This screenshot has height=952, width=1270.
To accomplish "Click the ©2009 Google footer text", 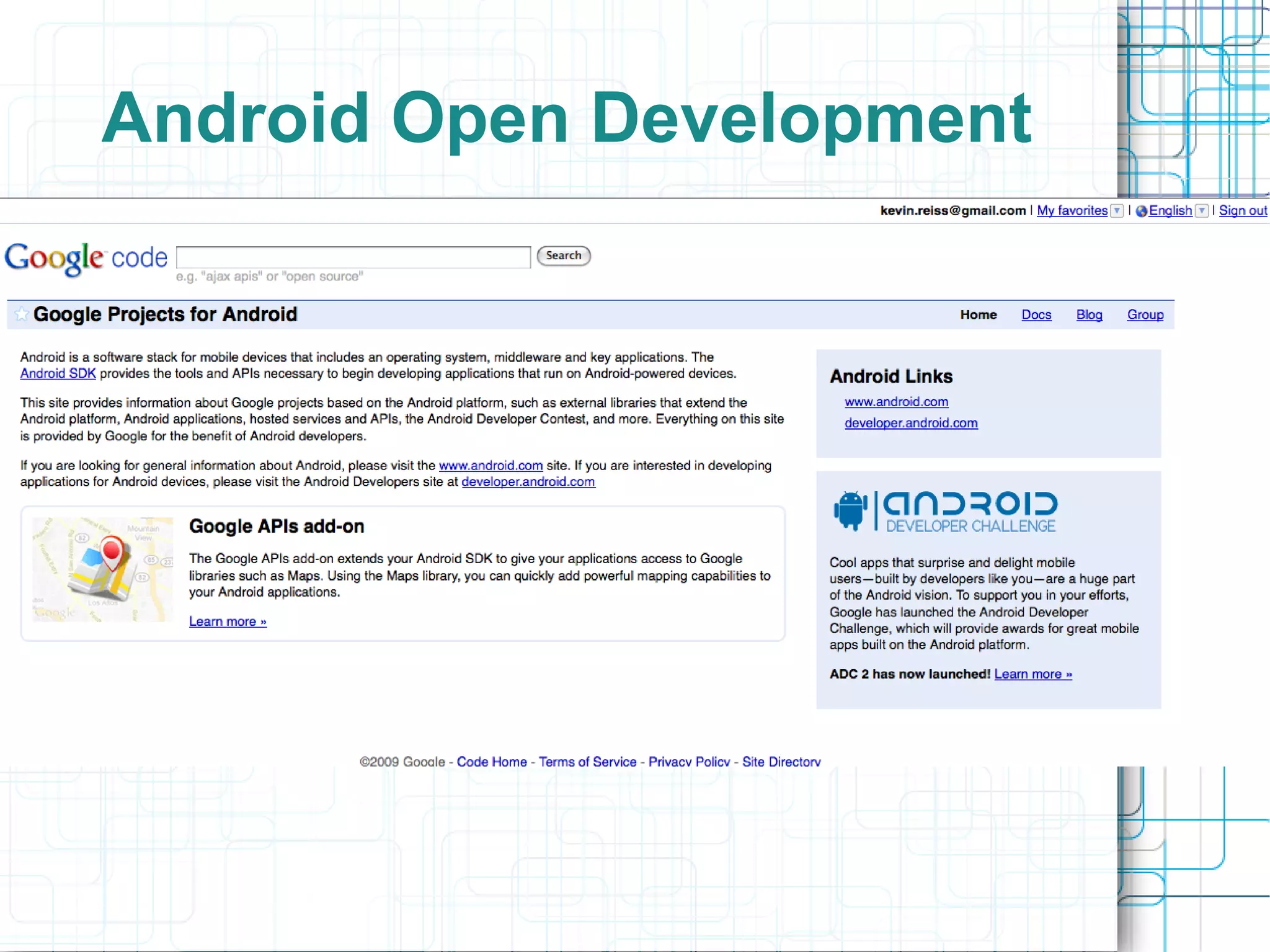I will pyautogui.click(x=402, y=762).
